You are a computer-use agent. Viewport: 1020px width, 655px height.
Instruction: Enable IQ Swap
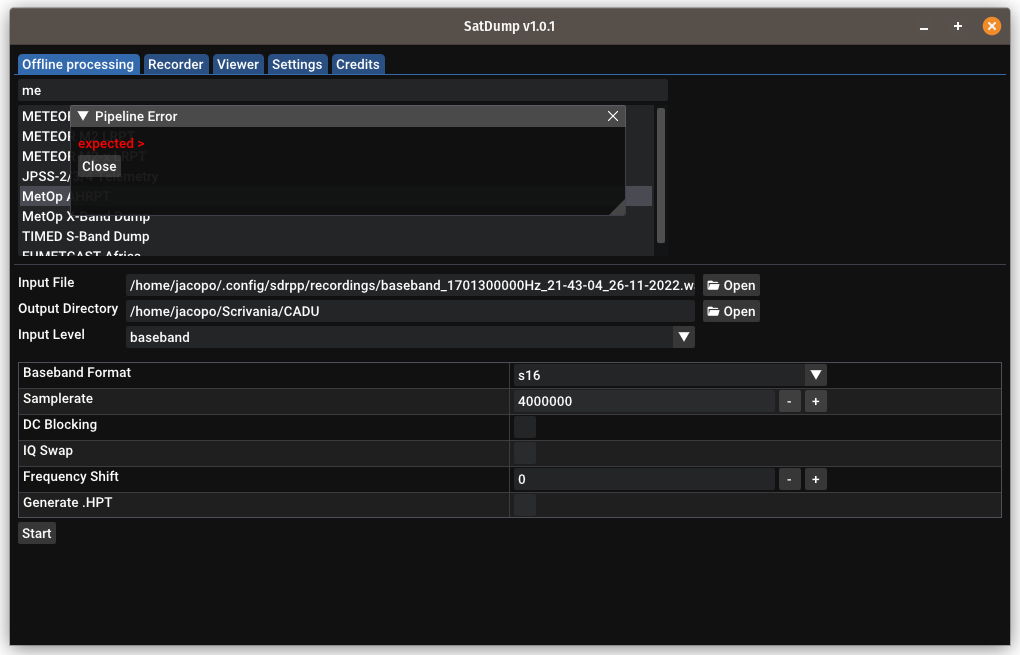point(524,451)
